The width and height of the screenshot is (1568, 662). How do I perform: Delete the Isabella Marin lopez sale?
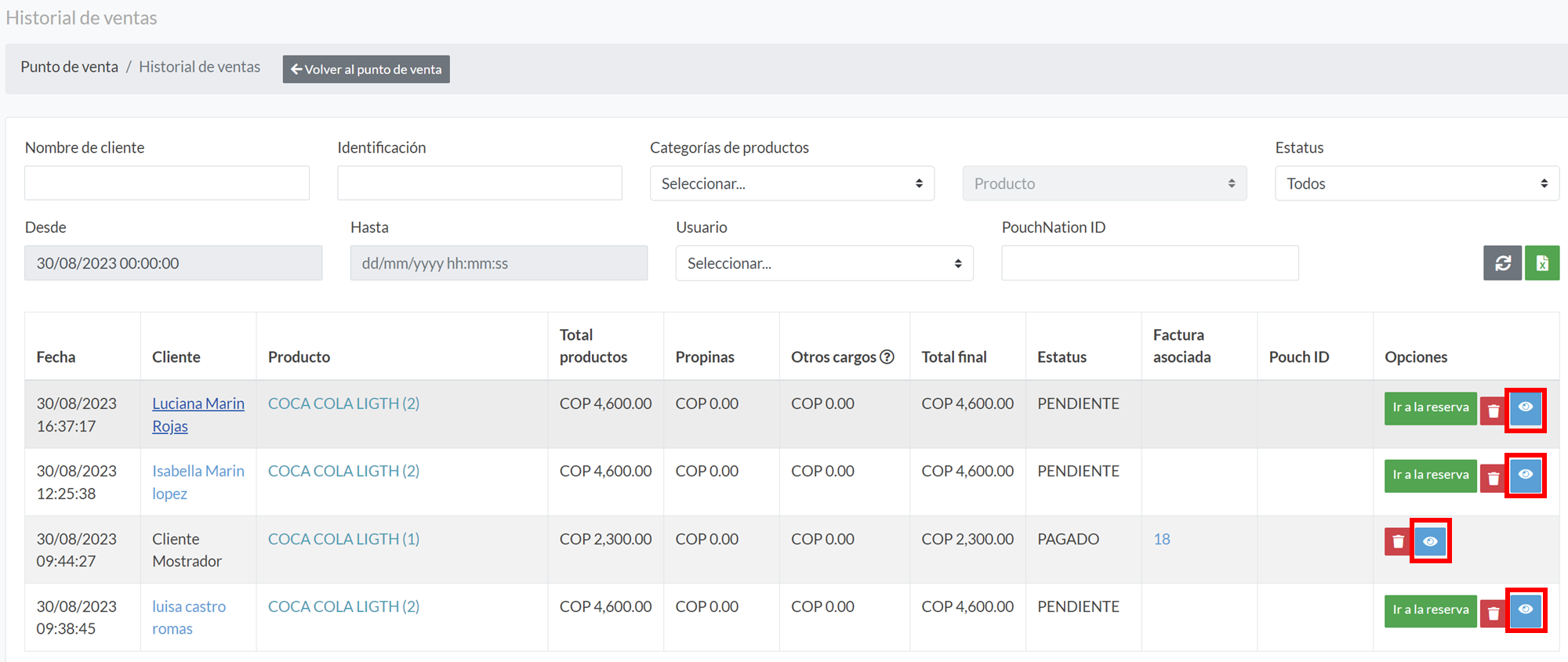point(1493,478)
